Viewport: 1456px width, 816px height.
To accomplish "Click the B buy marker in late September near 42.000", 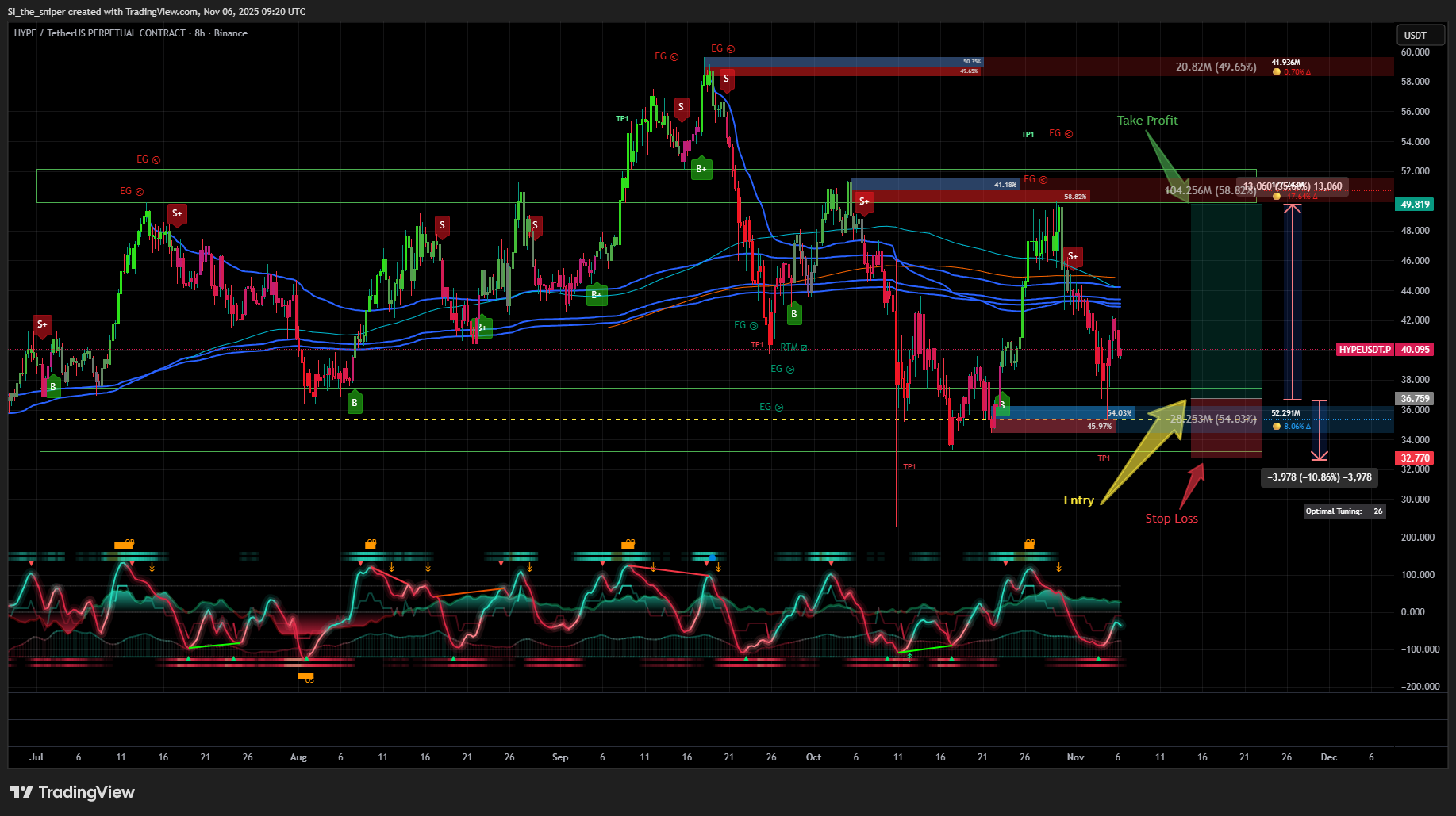I will coord(793,313).
